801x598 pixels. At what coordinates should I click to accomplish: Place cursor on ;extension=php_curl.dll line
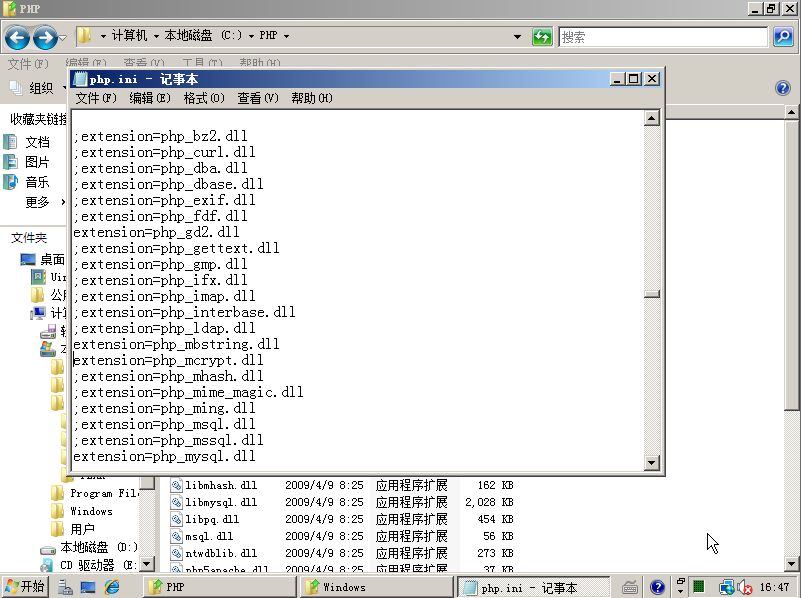coord(164,152)
